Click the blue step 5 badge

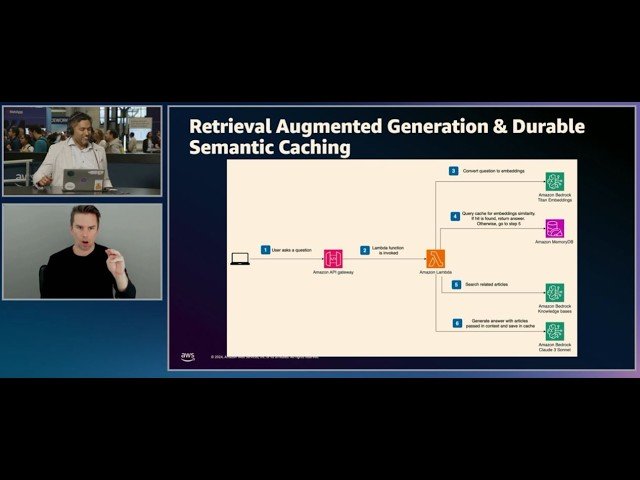[x=456, y=284]
